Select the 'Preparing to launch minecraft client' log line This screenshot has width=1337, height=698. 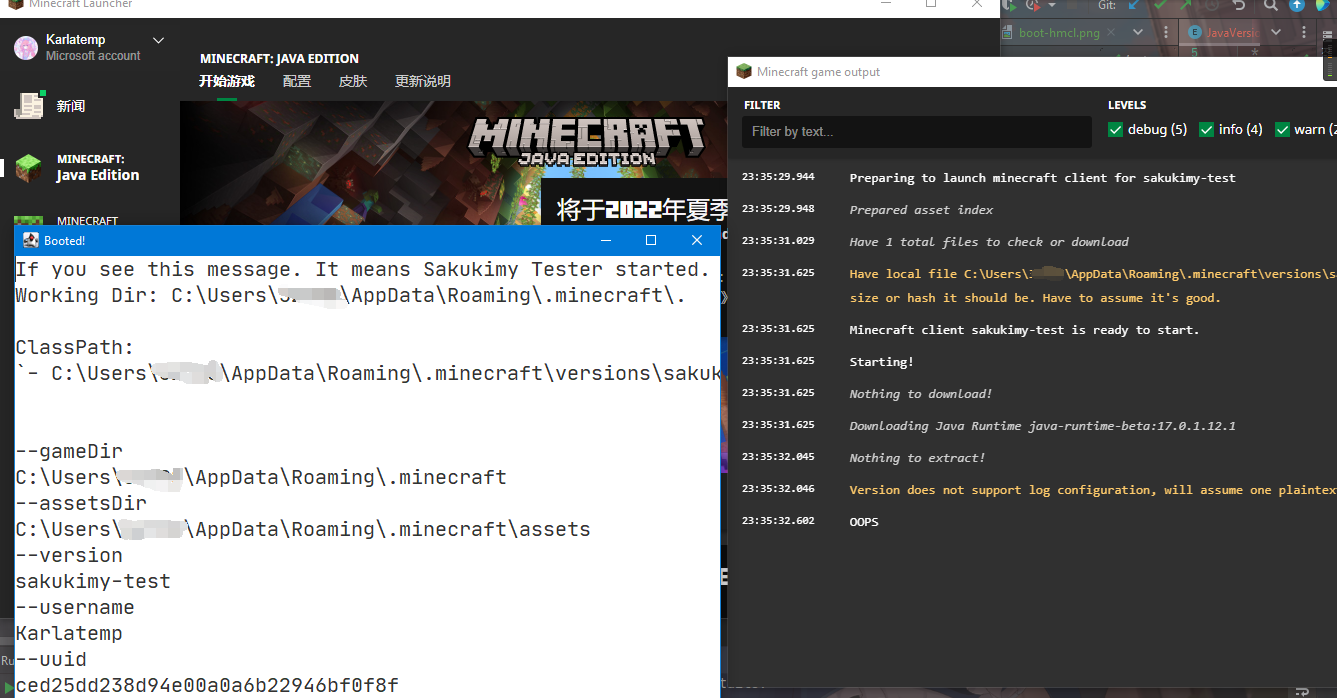point(1042,178)
